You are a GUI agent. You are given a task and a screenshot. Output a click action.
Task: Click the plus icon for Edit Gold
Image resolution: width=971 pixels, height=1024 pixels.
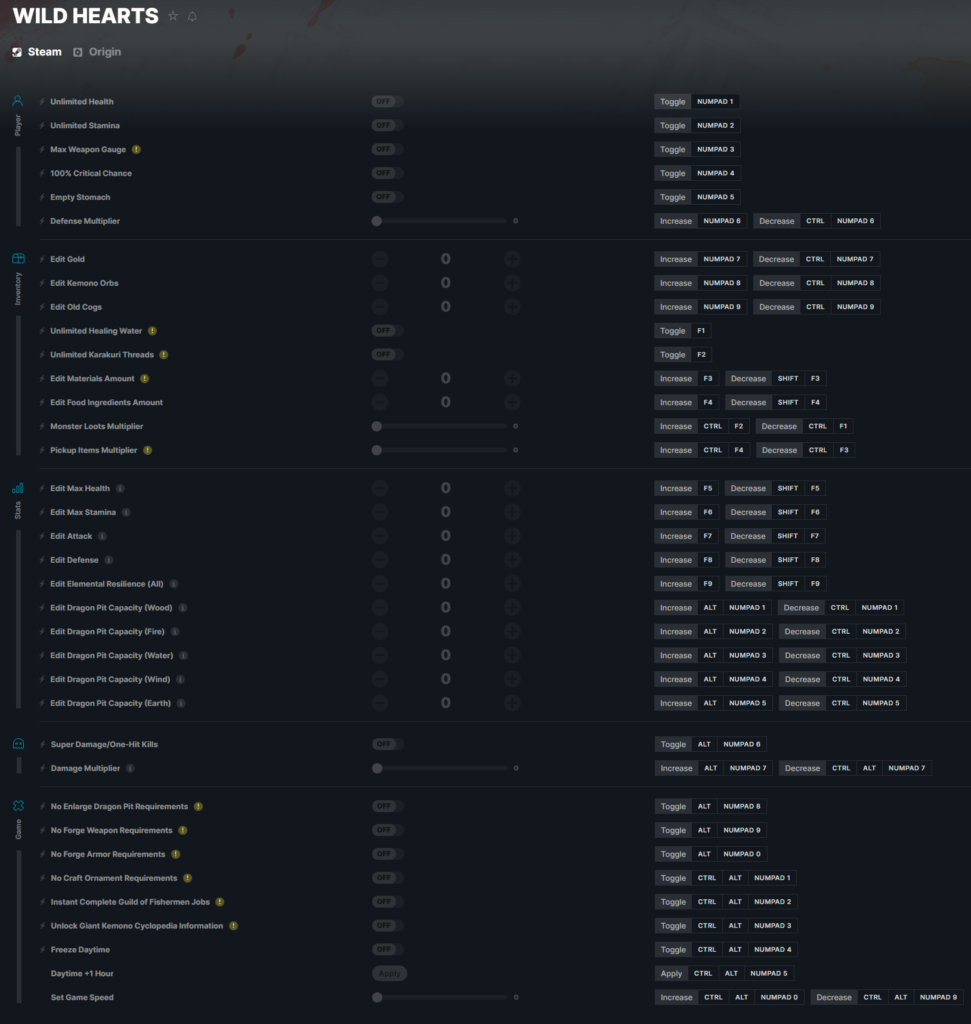pos(512,259)
